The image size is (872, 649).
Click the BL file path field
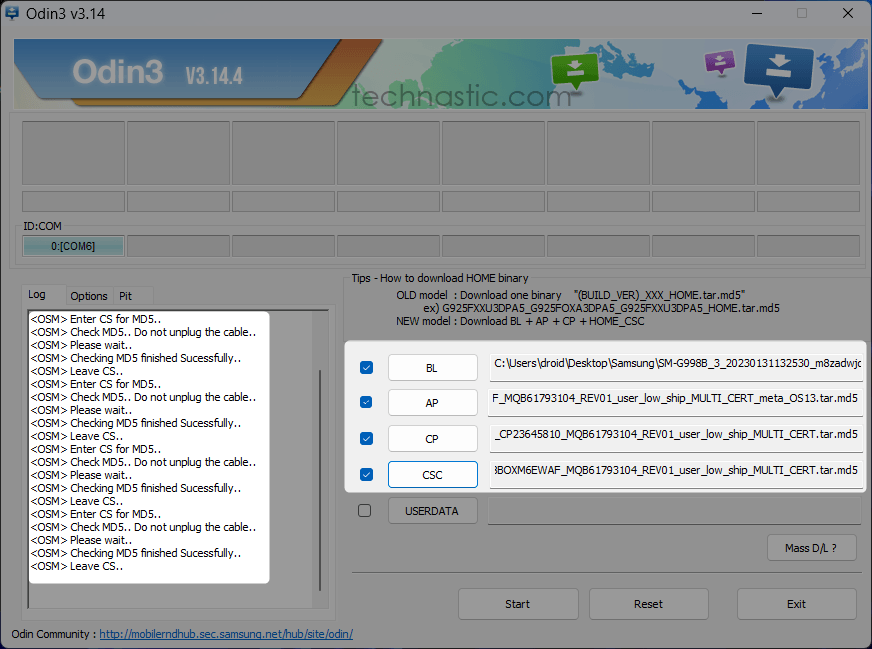tap(676, 367)
